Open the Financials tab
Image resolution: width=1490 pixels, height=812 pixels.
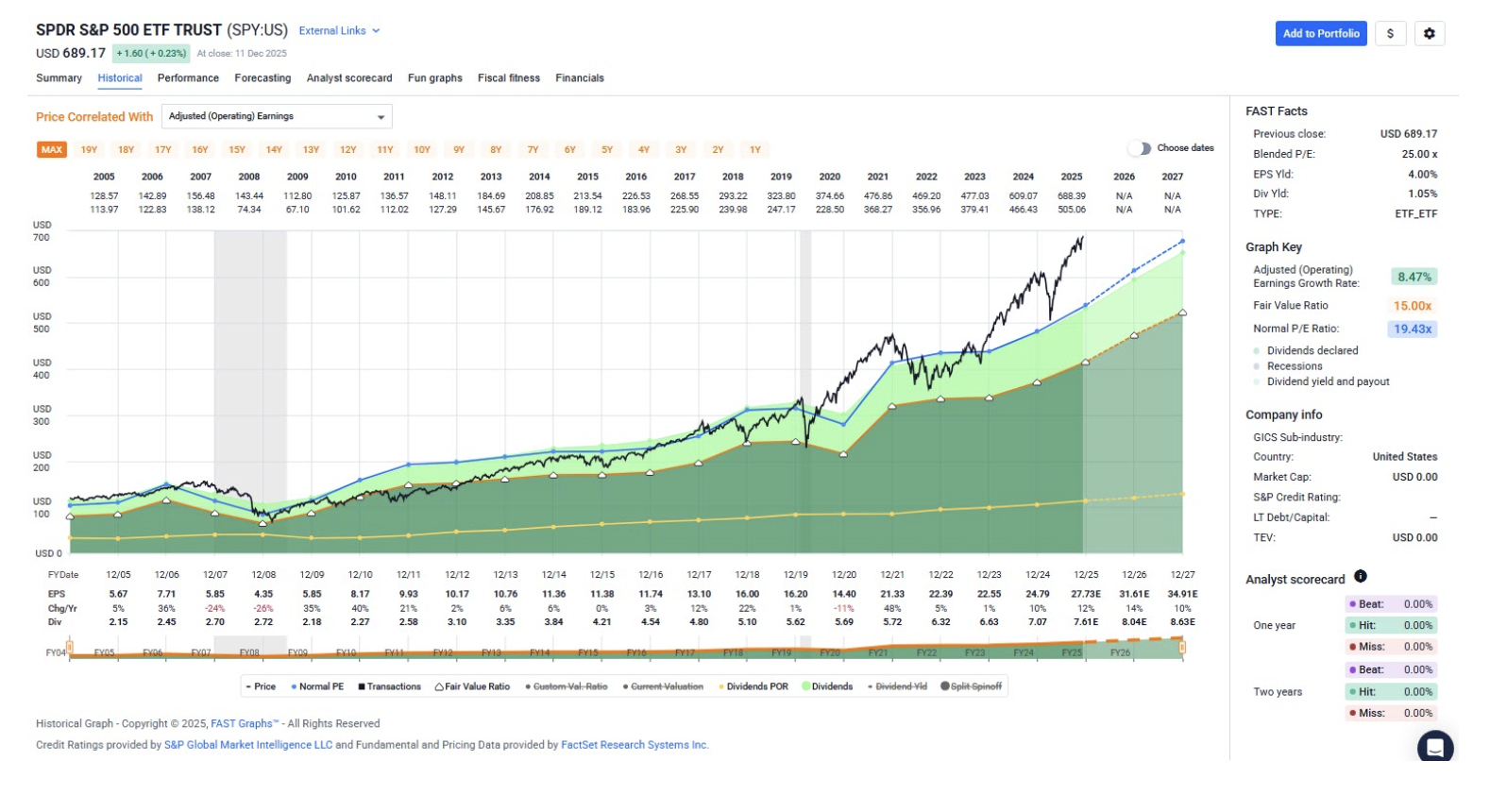coord(580,78)
